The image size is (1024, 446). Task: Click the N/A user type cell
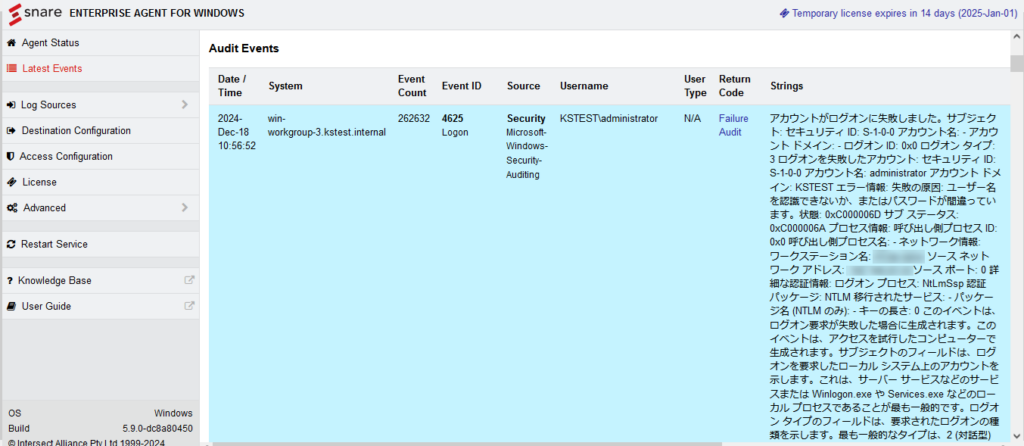point(692,118)
